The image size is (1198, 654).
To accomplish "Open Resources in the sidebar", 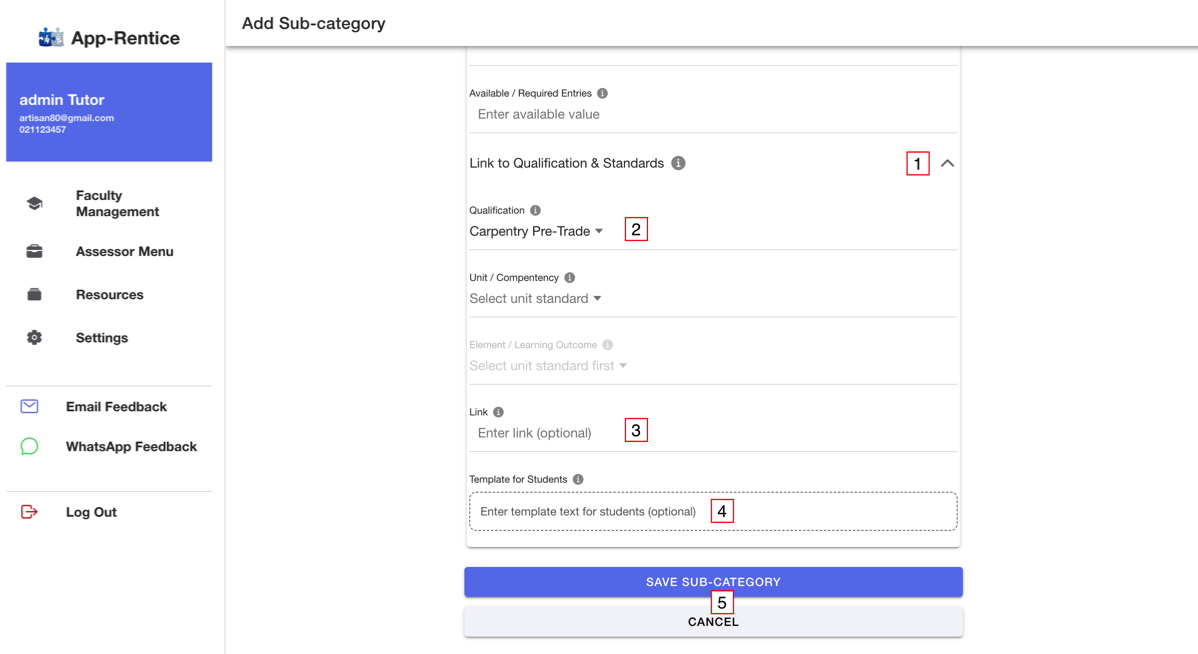I will pyautogui.click(x=109, y=294).
